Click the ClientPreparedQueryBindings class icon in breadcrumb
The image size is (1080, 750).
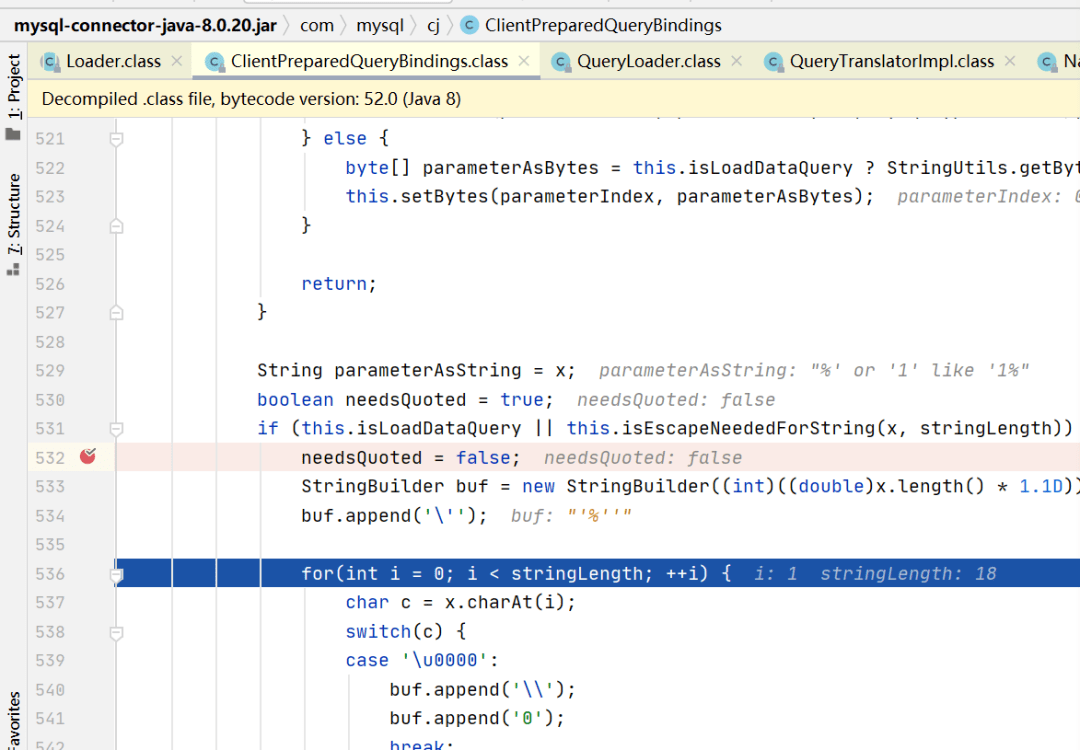[470, 25]
